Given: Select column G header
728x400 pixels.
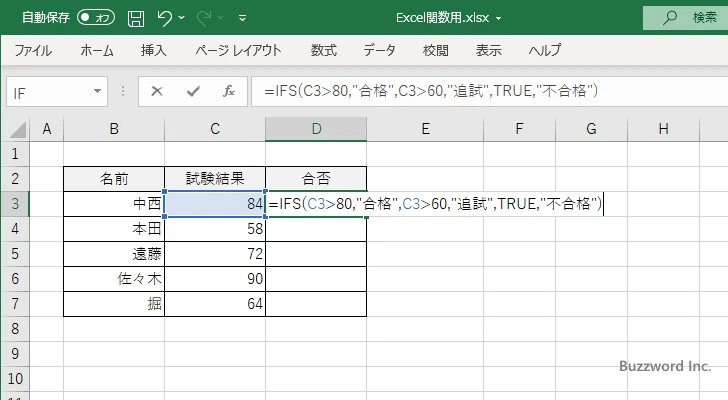Looking at the screenshot, I should click(x=591, y=129).
